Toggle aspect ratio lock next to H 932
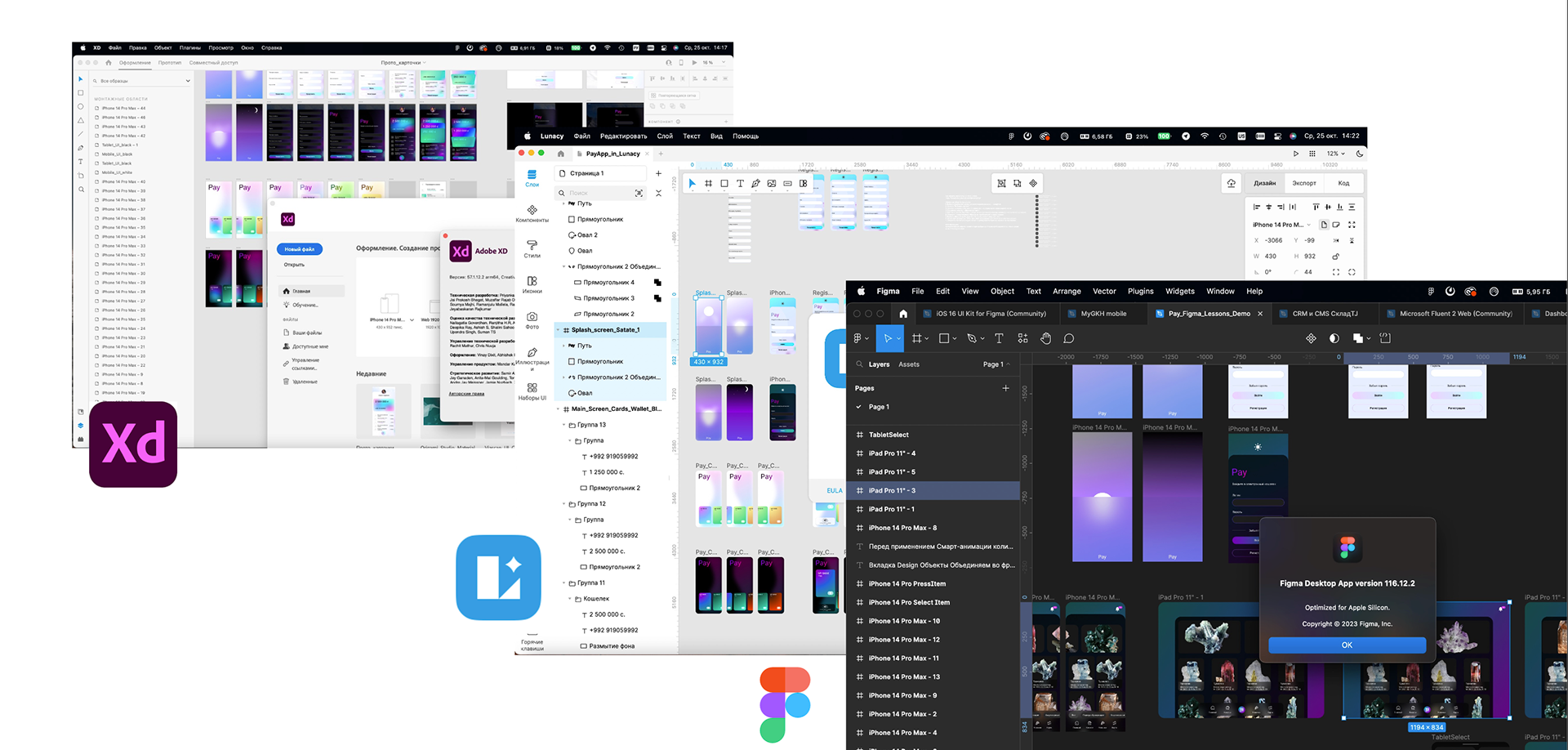Image resolution: width=1568 pixels, height=750 pixels. (1336, 257)
